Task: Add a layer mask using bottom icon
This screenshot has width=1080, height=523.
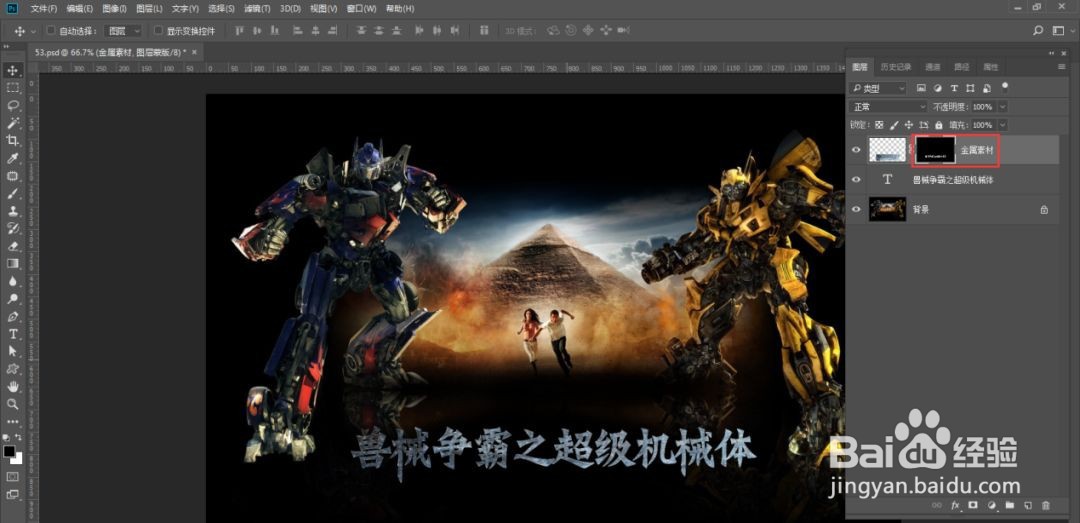Action: [x=973, y=505]
